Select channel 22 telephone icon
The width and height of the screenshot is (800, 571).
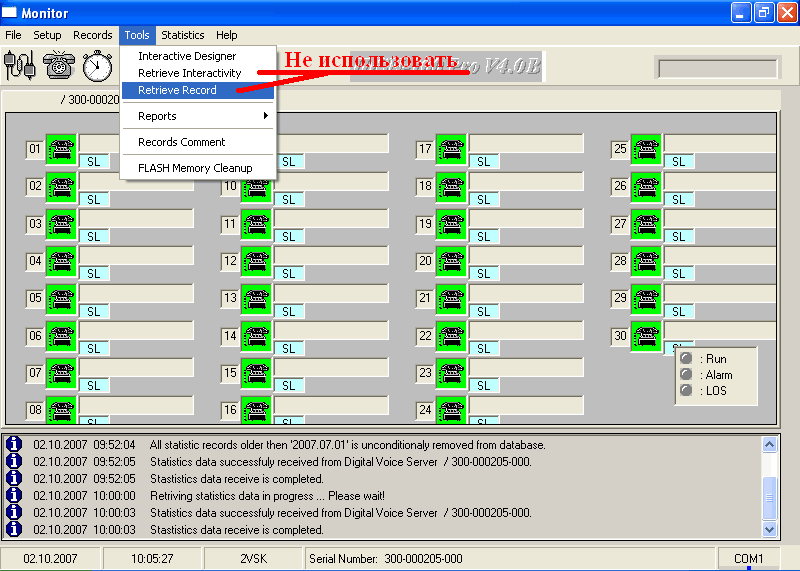pyautogui.click(x=452, y=336)
